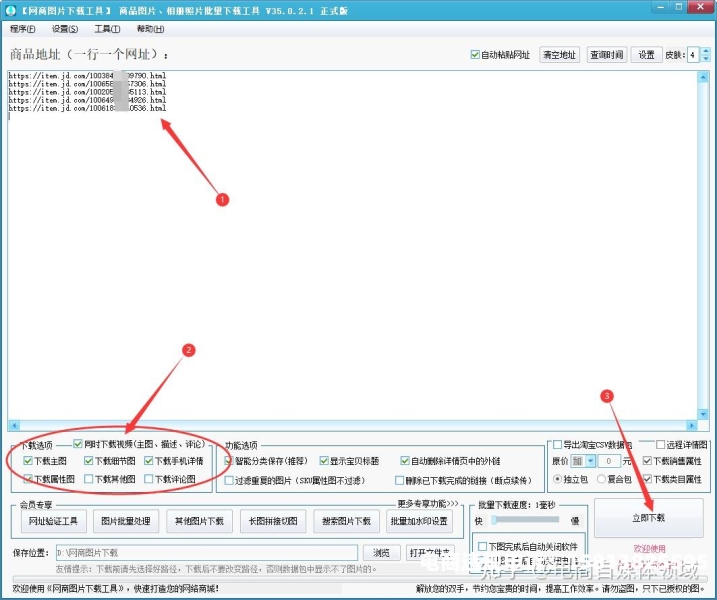Viewport: 717px width, 600px height.
Task: Click the top-right 设置 button
Action: coord(646,55)
